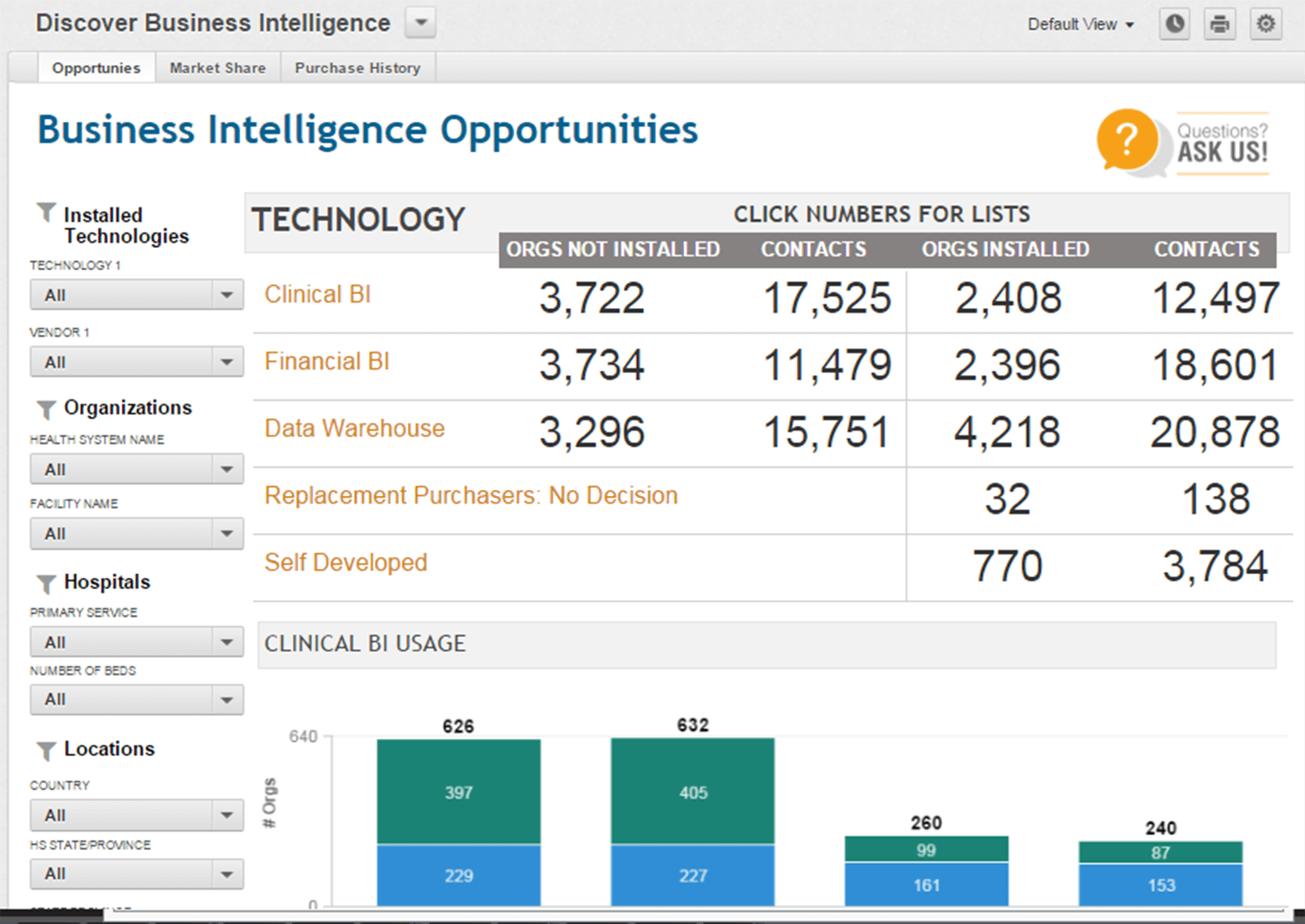
Task: Open the HS State/Province dropdown
Action: coord(136,874)
